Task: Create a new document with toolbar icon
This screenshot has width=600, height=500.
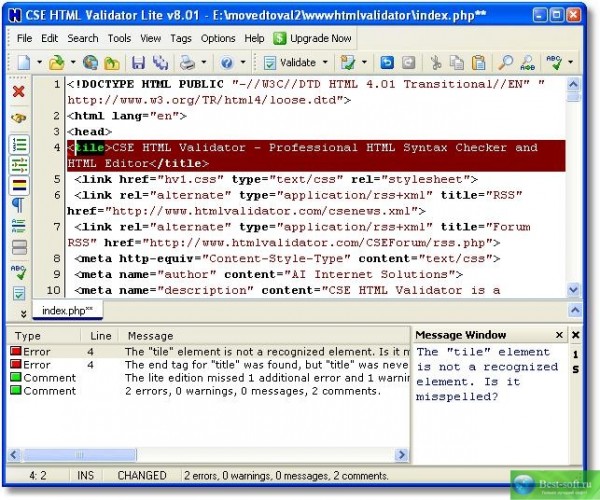Action: [24, 62]
